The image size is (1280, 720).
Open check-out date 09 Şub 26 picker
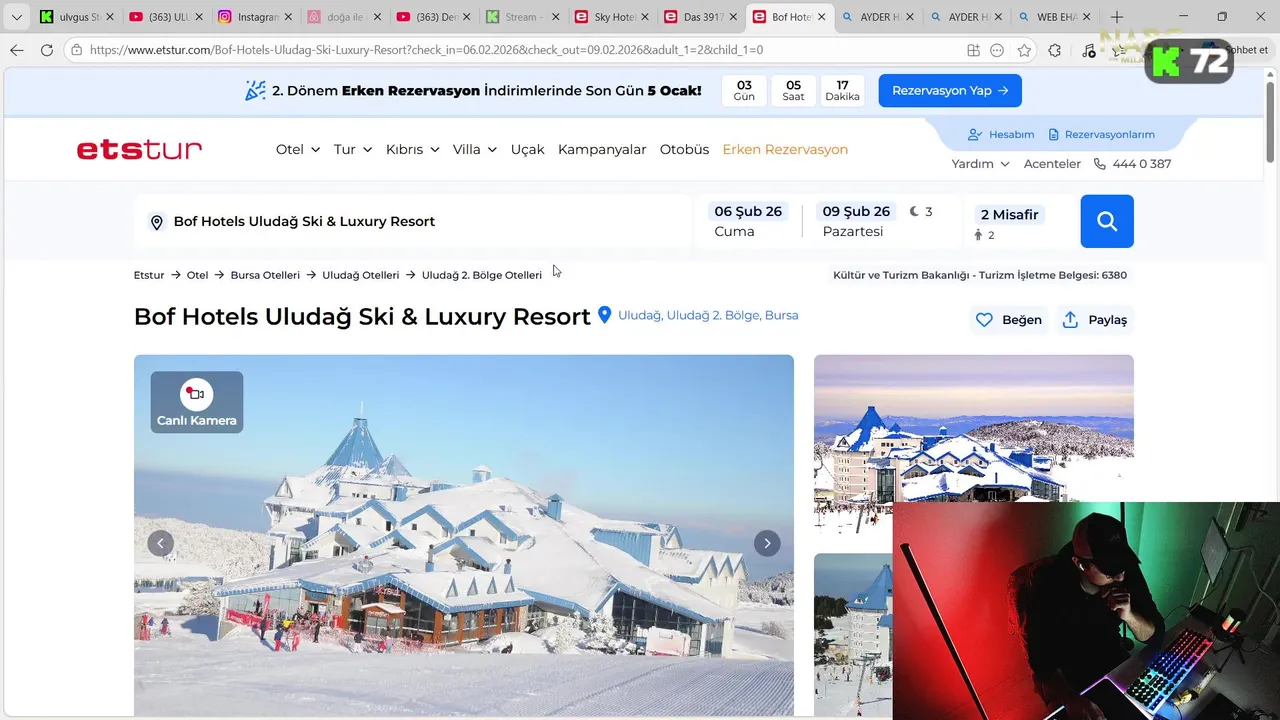(x=856, y=222)
